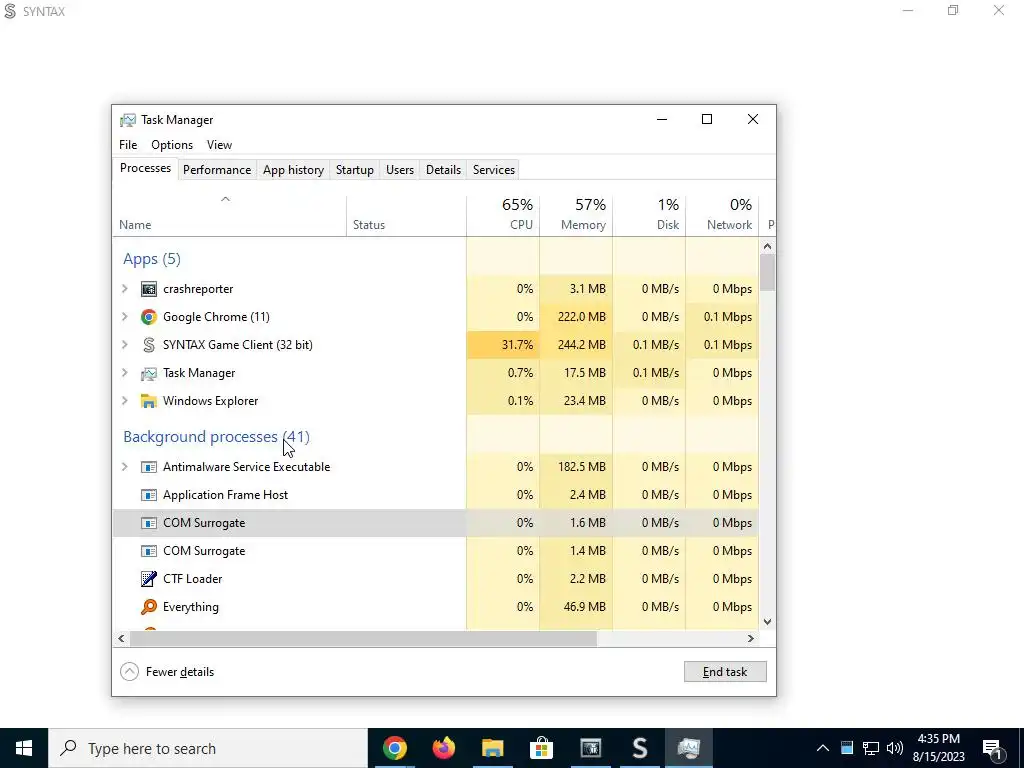Click the End task button
The height and width of the screenshot is (768, 1024).
click(725, 672)
